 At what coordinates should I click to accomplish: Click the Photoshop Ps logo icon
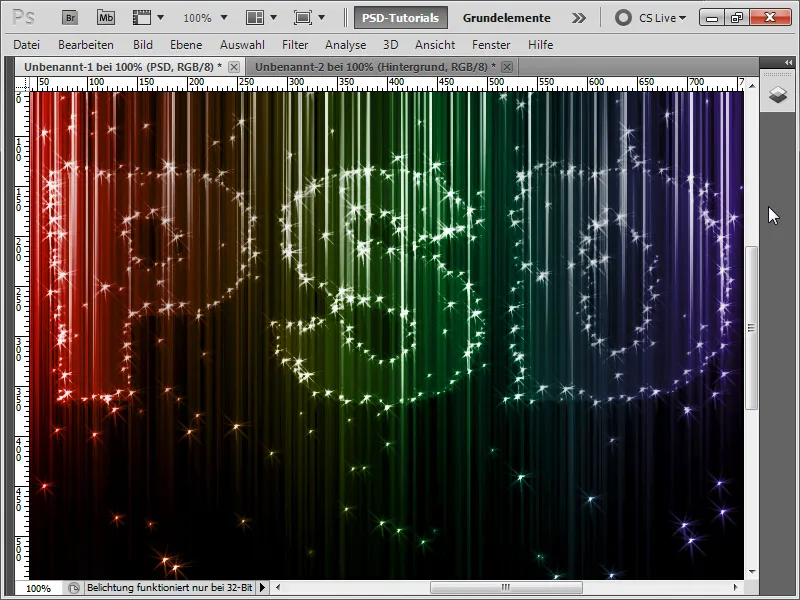pyautogui.click(x=23, y=18)
